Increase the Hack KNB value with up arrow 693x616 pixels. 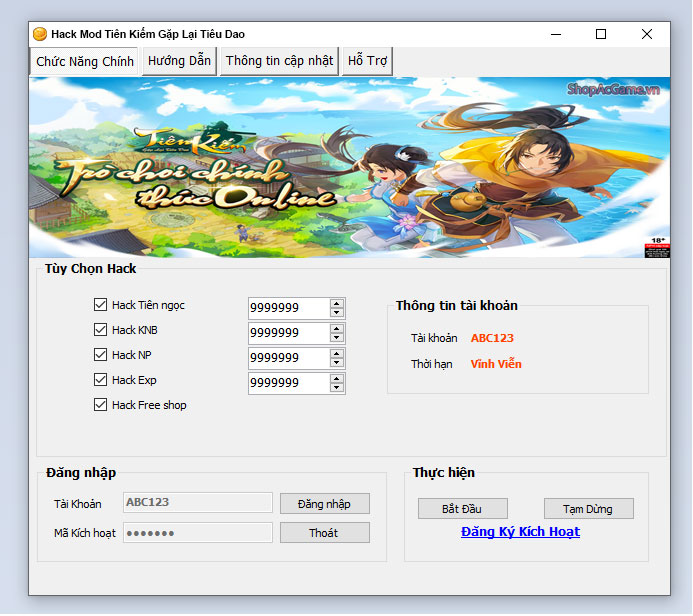coord(337,329)
